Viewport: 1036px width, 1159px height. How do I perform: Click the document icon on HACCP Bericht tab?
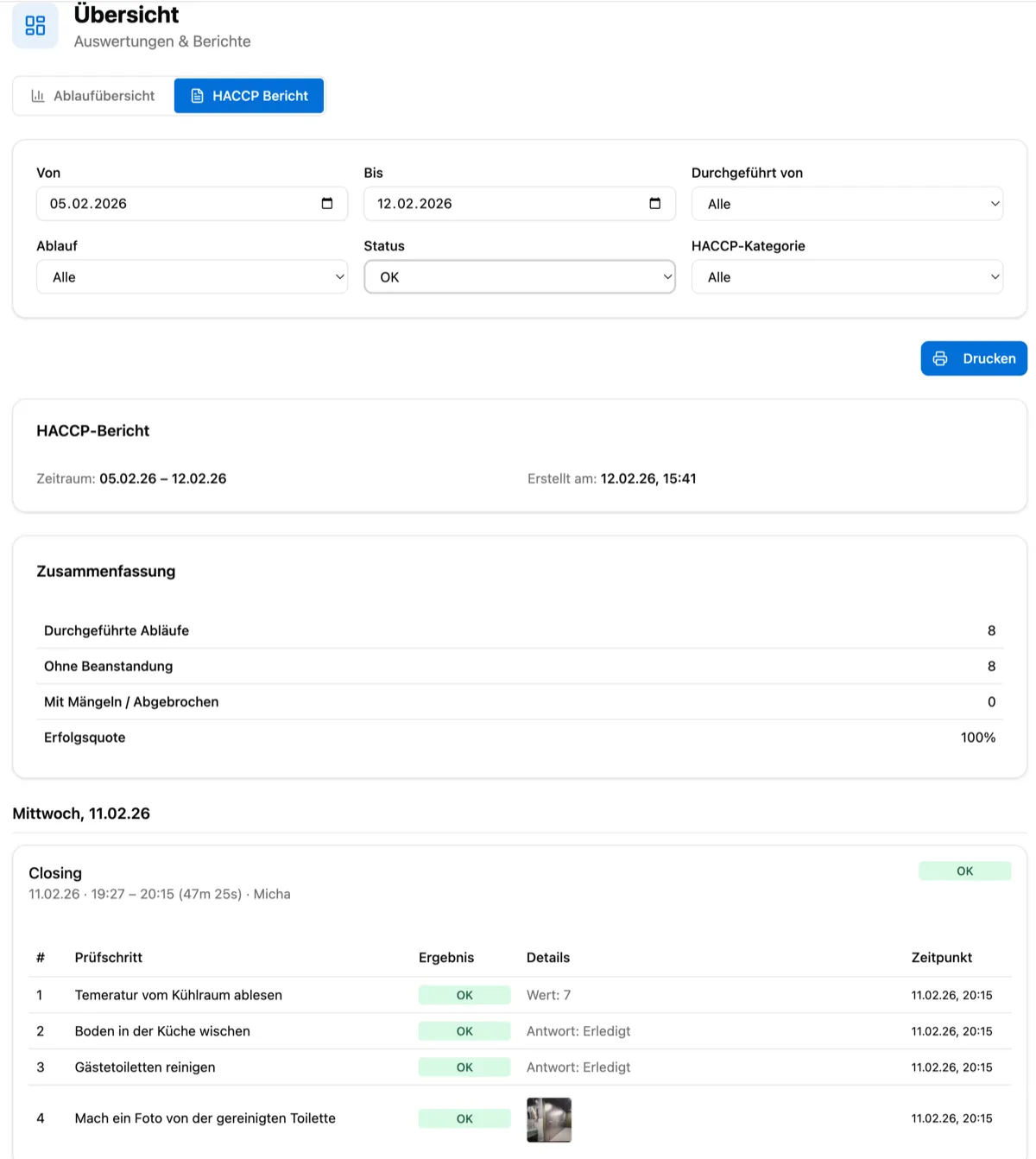coord(199,96)
